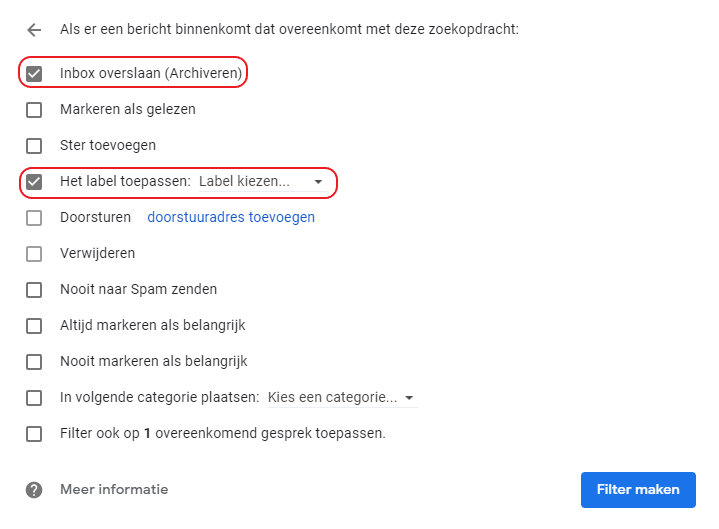The width and height of the screenshot is (719, 529).
Task: Check Altijd markeren als belangrijk
Action: coord(35,326)
